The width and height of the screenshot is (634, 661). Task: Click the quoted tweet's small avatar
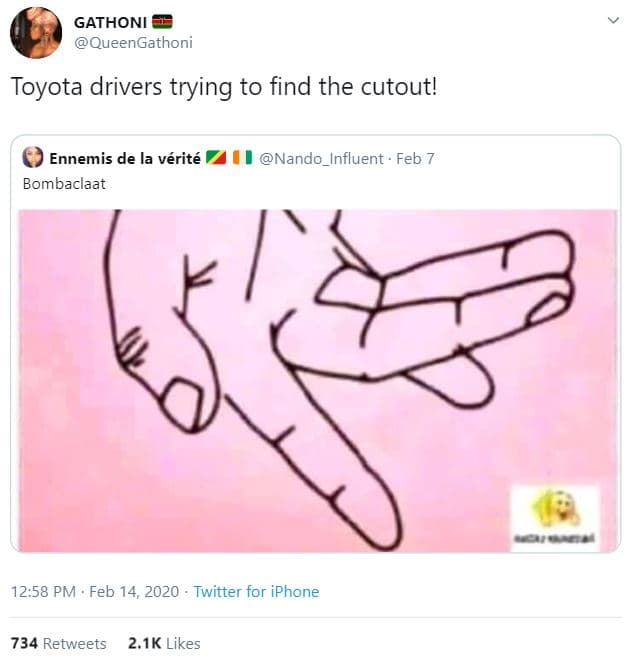[33, 158]
